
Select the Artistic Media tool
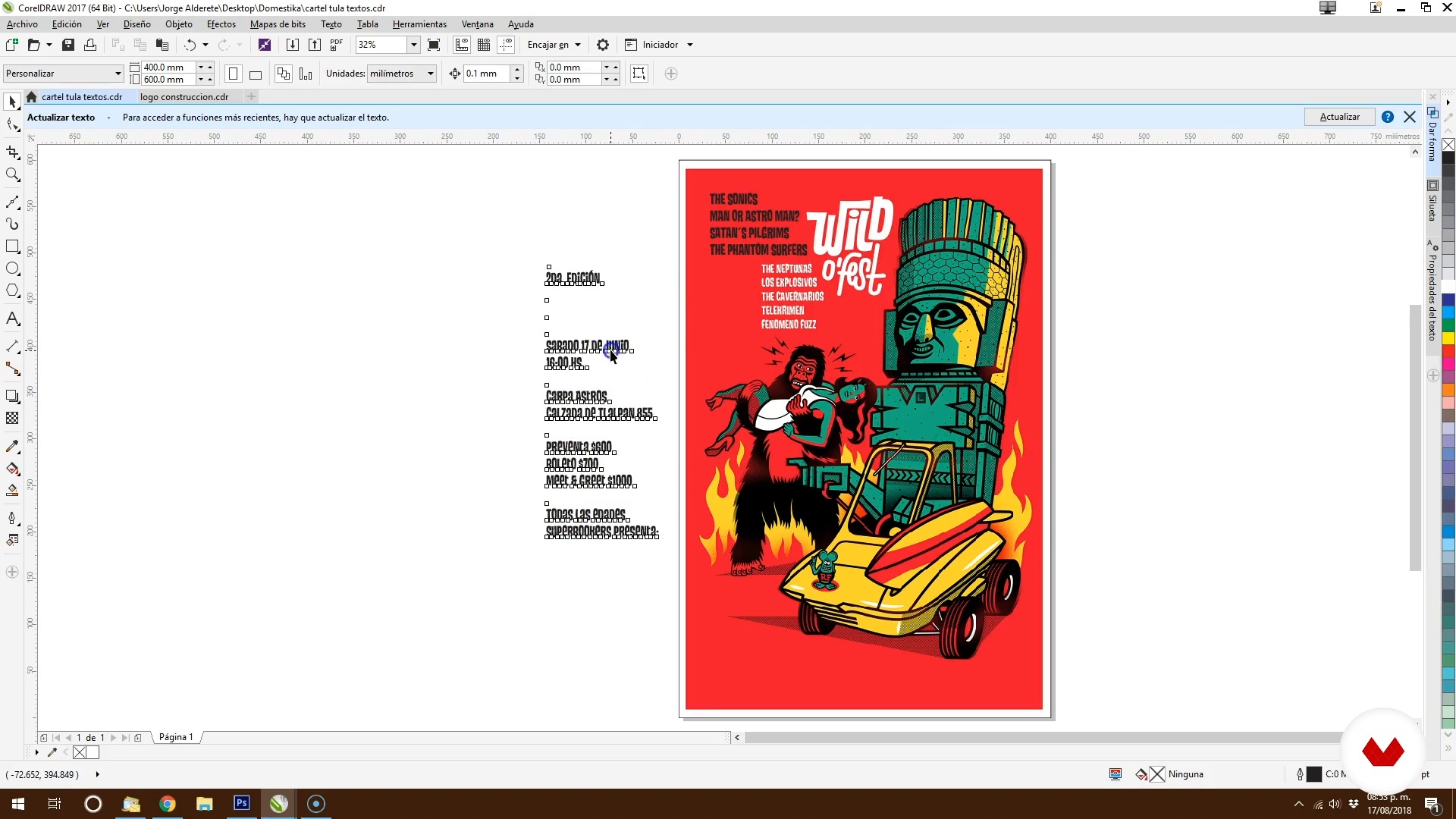[x=12, y=224]
